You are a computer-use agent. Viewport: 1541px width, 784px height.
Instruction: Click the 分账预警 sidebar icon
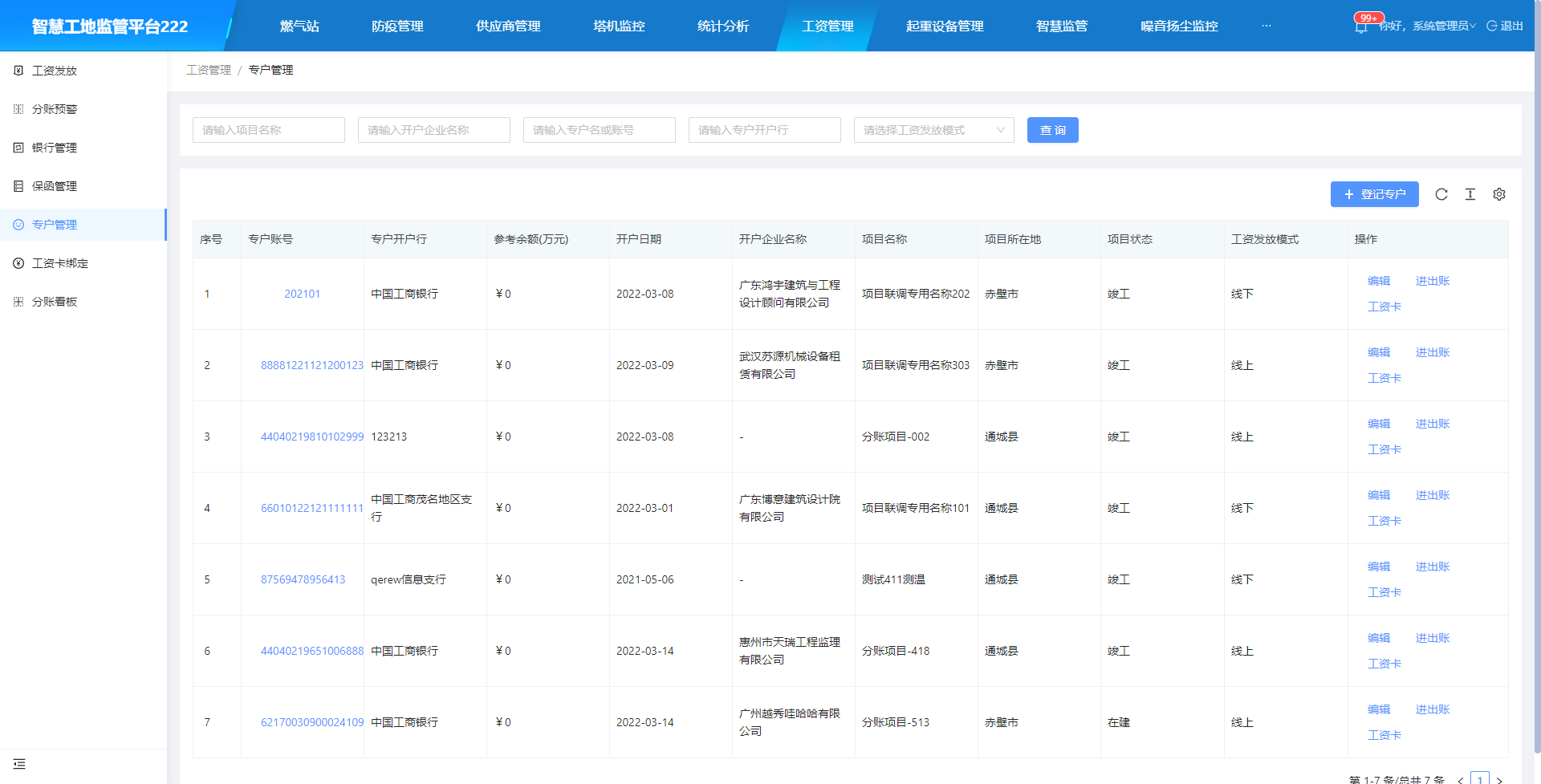[18, 109]
